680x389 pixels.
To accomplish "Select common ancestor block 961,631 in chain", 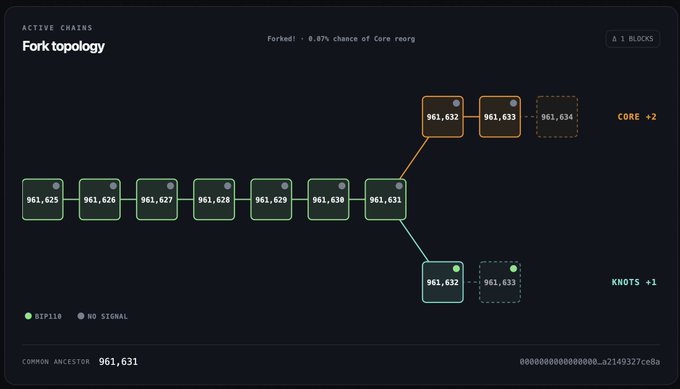I will coord(386,199).
